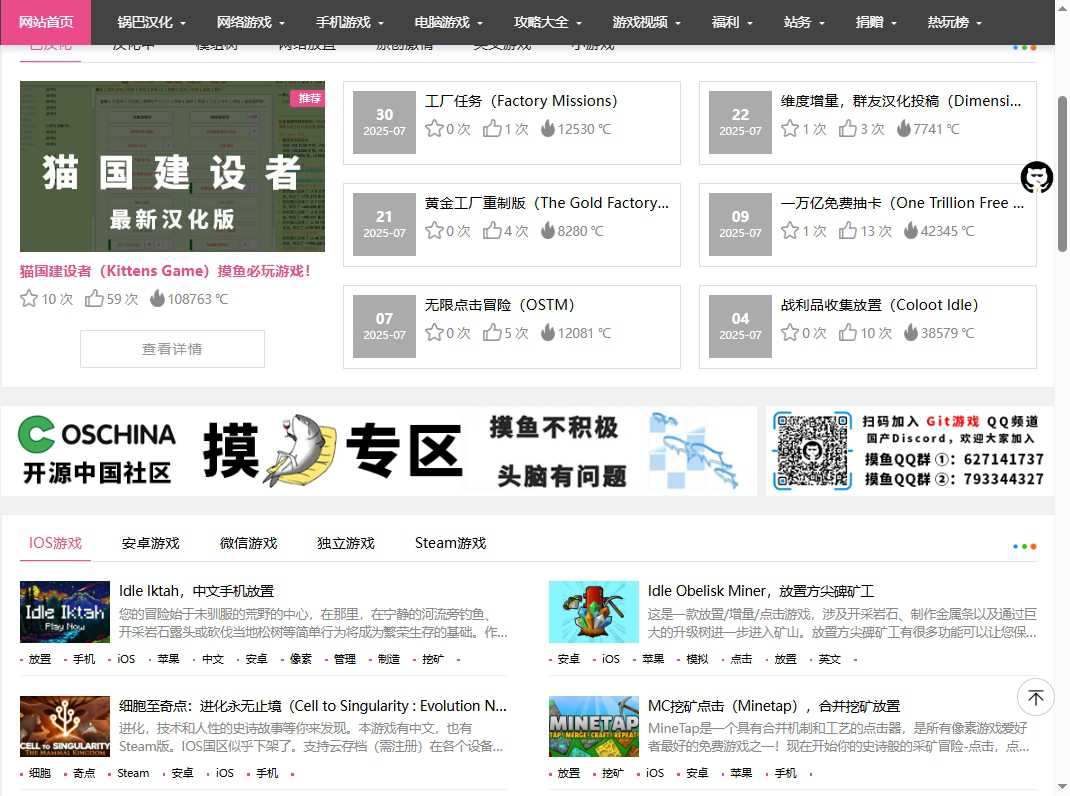This screenshot has width=1070, height=796.
Task: Click the 网站首页 menu item
Action: coord(46,21)
